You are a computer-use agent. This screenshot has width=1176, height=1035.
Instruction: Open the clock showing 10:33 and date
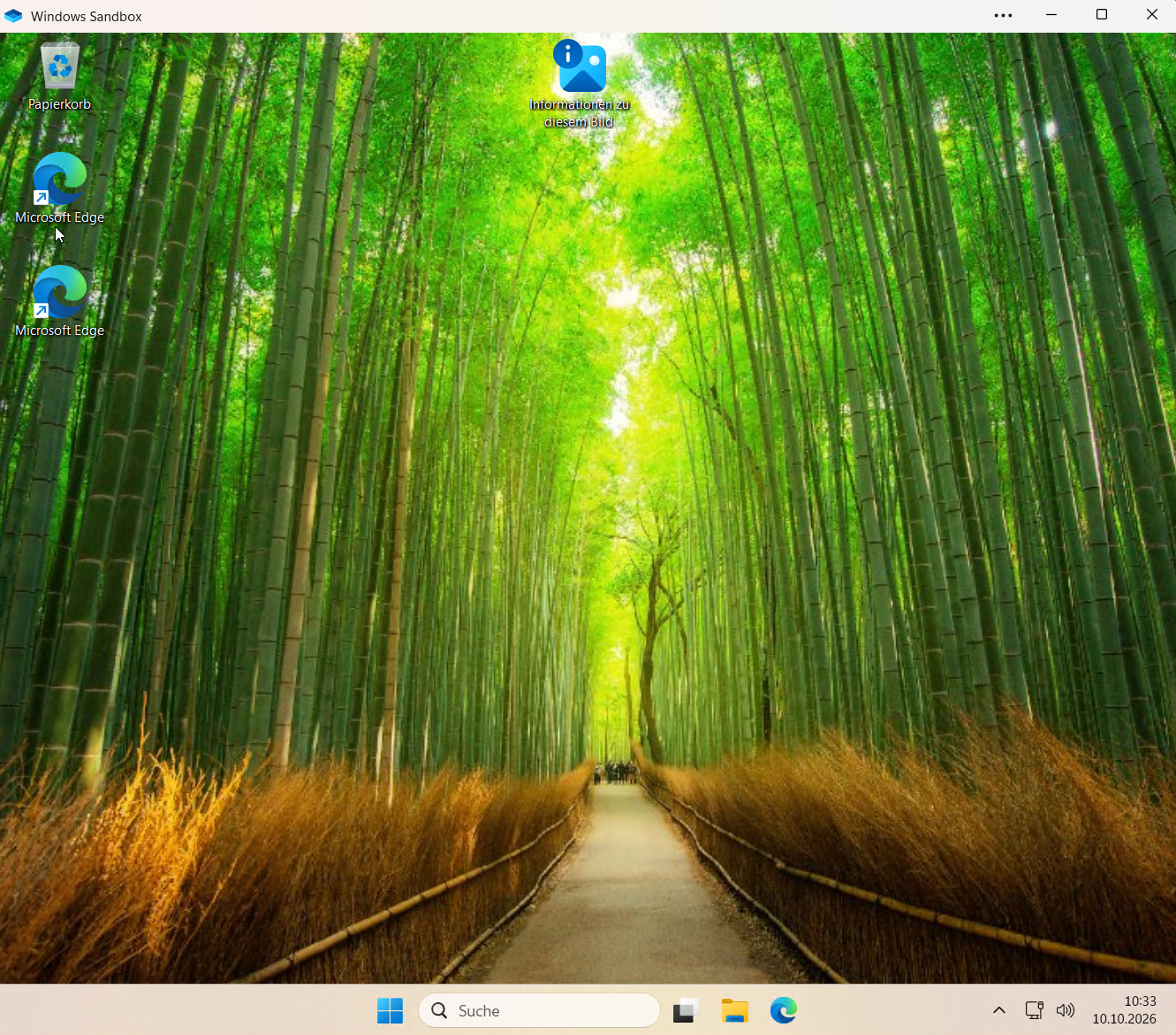point(1124,1010)
